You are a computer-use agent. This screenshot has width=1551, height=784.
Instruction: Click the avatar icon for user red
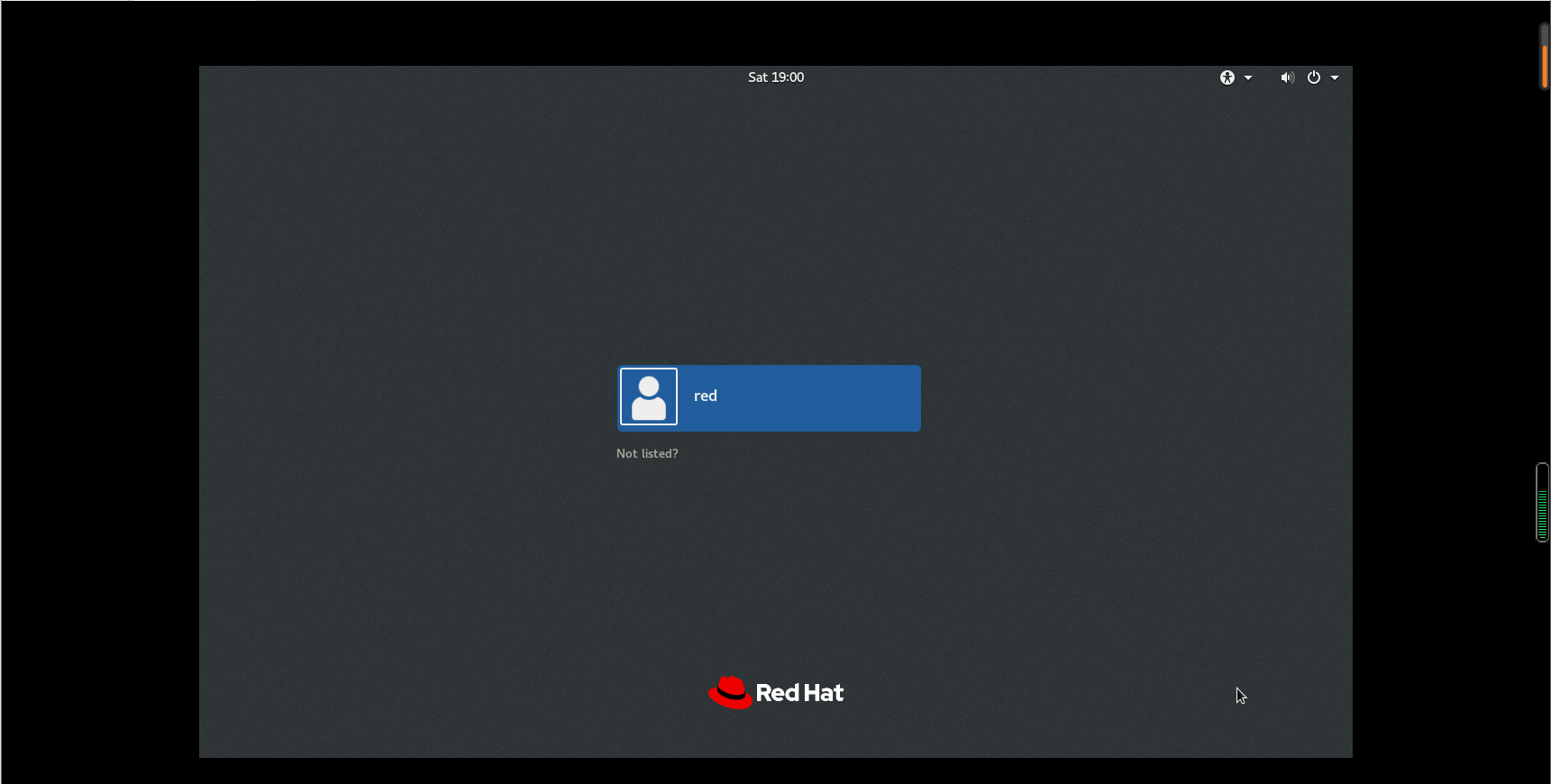pos(649,397)
